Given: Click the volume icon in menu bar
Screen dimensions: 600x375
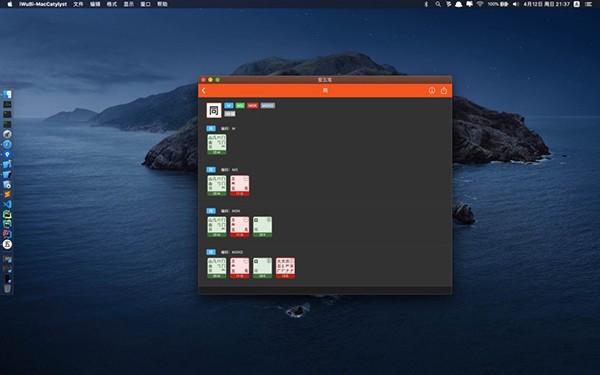Looking at the screenshot, I should point(516,4).
